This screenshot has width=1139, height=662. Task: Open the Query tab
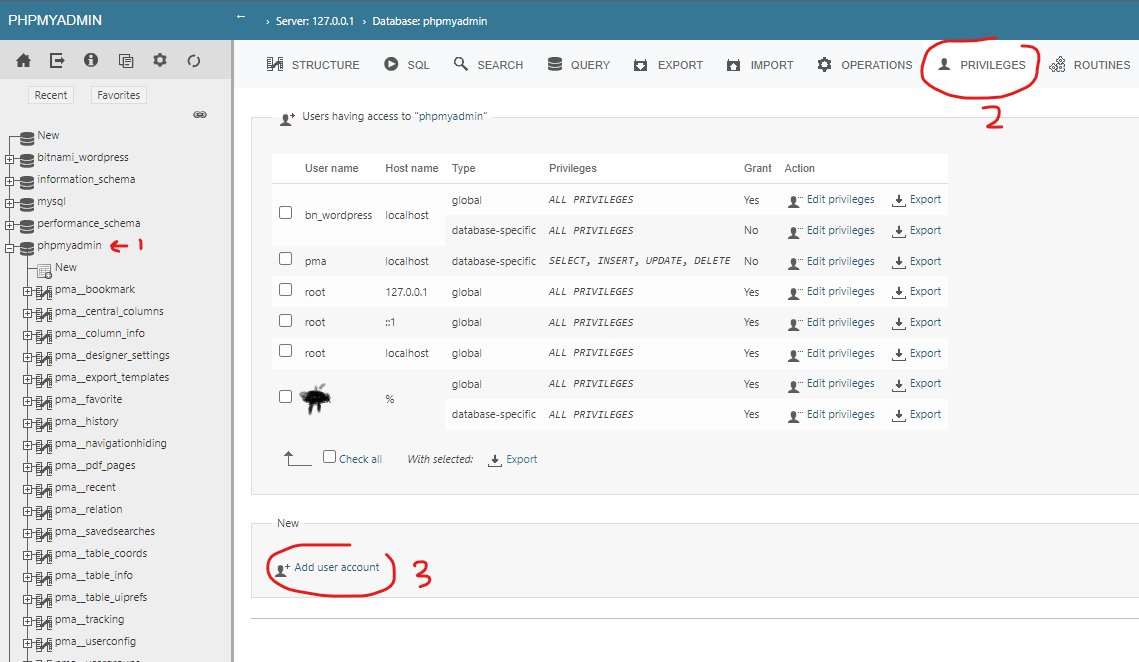[578, 65]
